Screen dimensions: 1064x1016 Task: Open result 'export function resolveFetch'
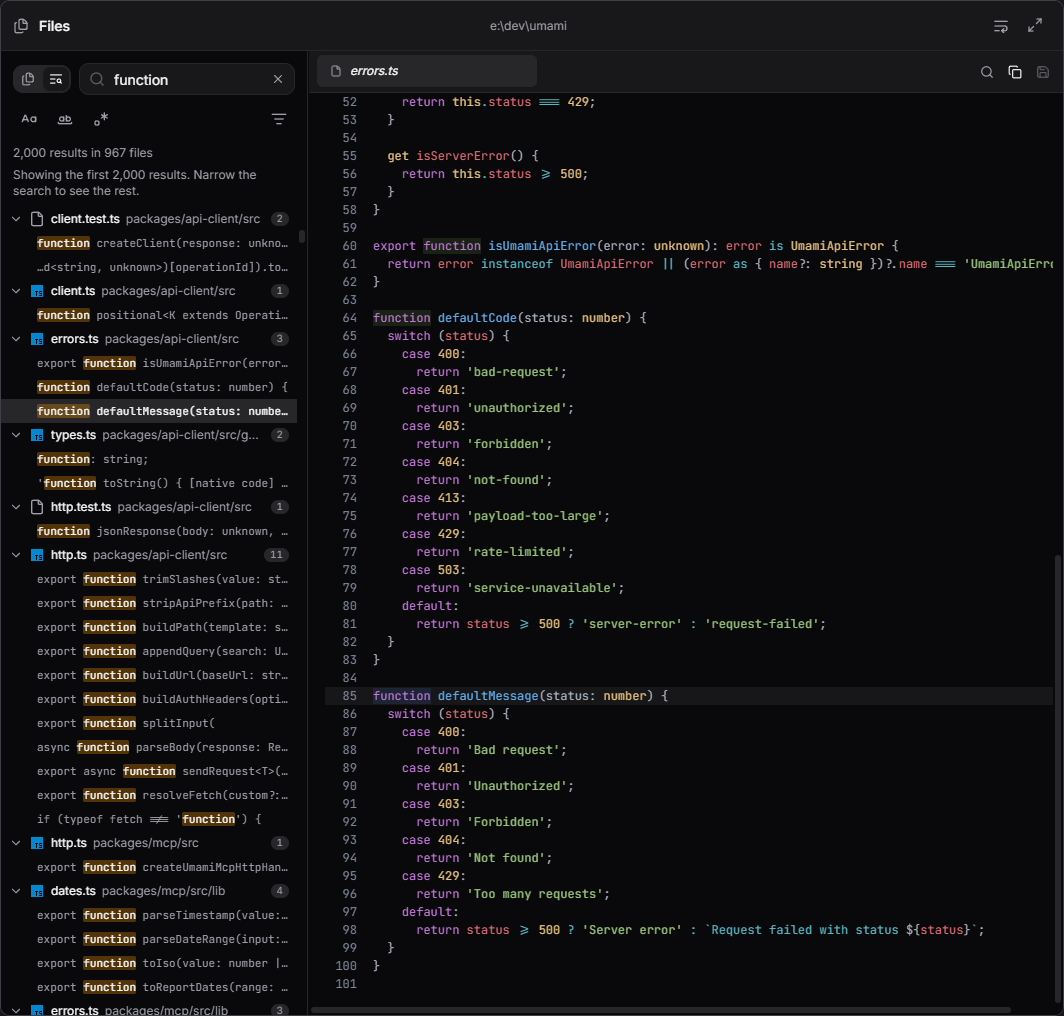(149, 795)
